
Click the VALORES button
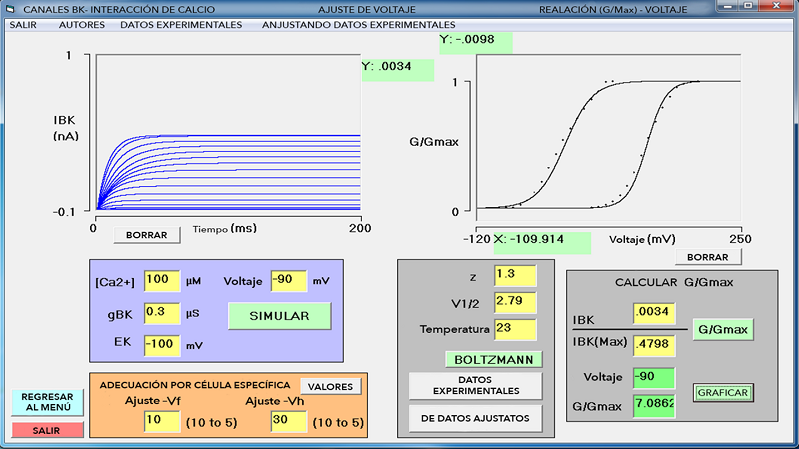328,386
